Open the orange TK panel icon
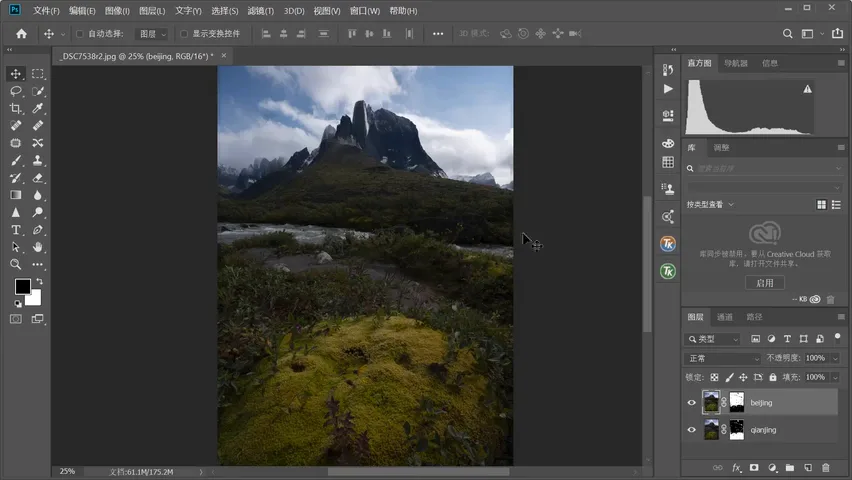This screenshot has width=852, height=480. 668,244
